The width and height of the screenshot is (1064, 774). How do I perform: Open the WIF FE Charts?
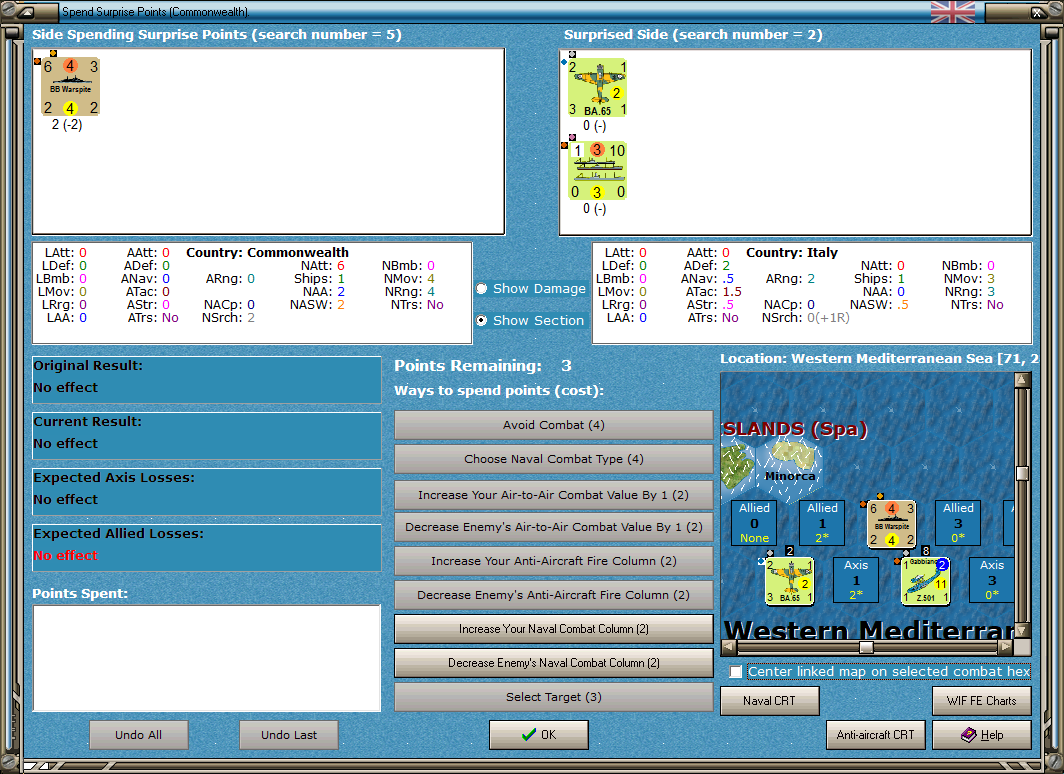pyautogui.click(x=981, y=701)
